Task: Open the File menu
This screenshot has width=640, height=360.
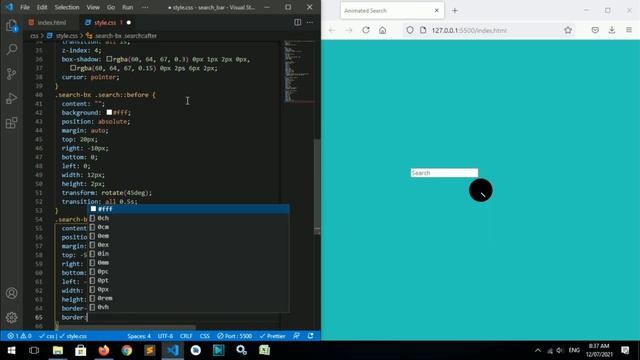Action: pyautogui.click(x=25, y=7)
